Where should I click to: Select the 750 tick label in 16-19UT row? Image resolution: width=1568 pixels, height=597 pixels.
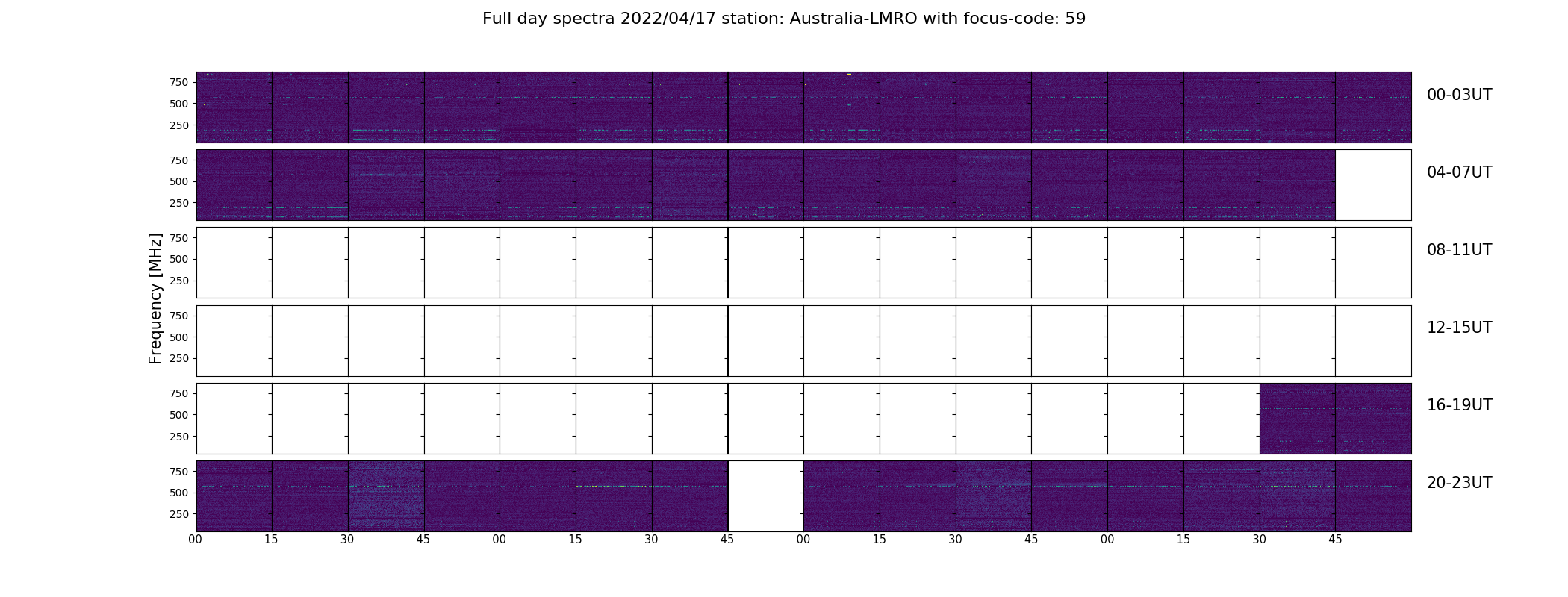tap(179, 393)
